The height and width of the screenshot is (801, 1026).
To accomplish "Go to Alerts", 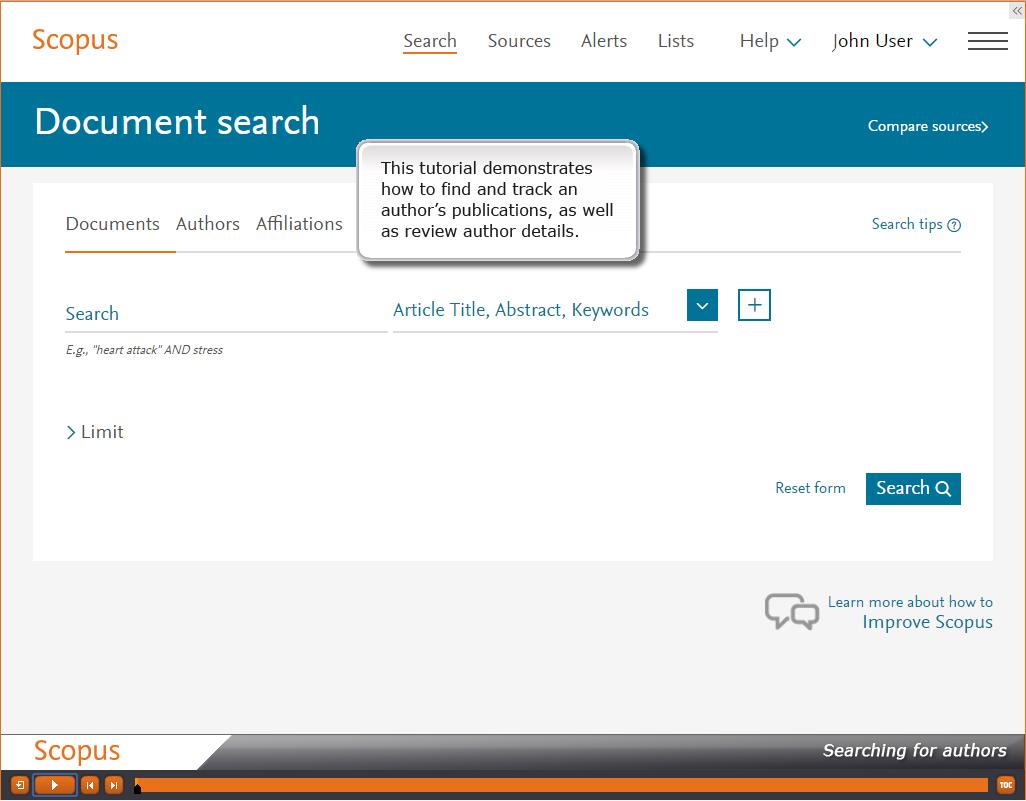I will tap(604, 41).
